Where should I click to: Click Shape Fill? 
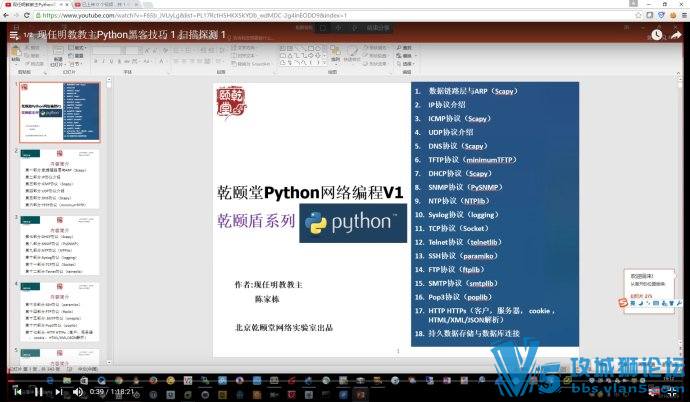tap(375, 48)
